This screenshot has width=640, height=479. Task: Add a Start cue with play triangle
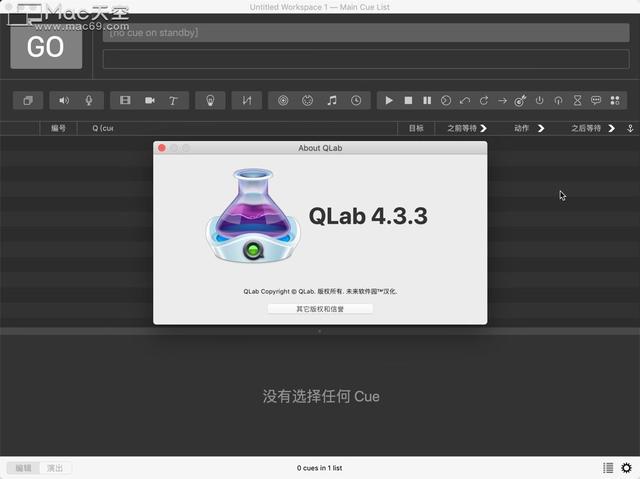389,100
